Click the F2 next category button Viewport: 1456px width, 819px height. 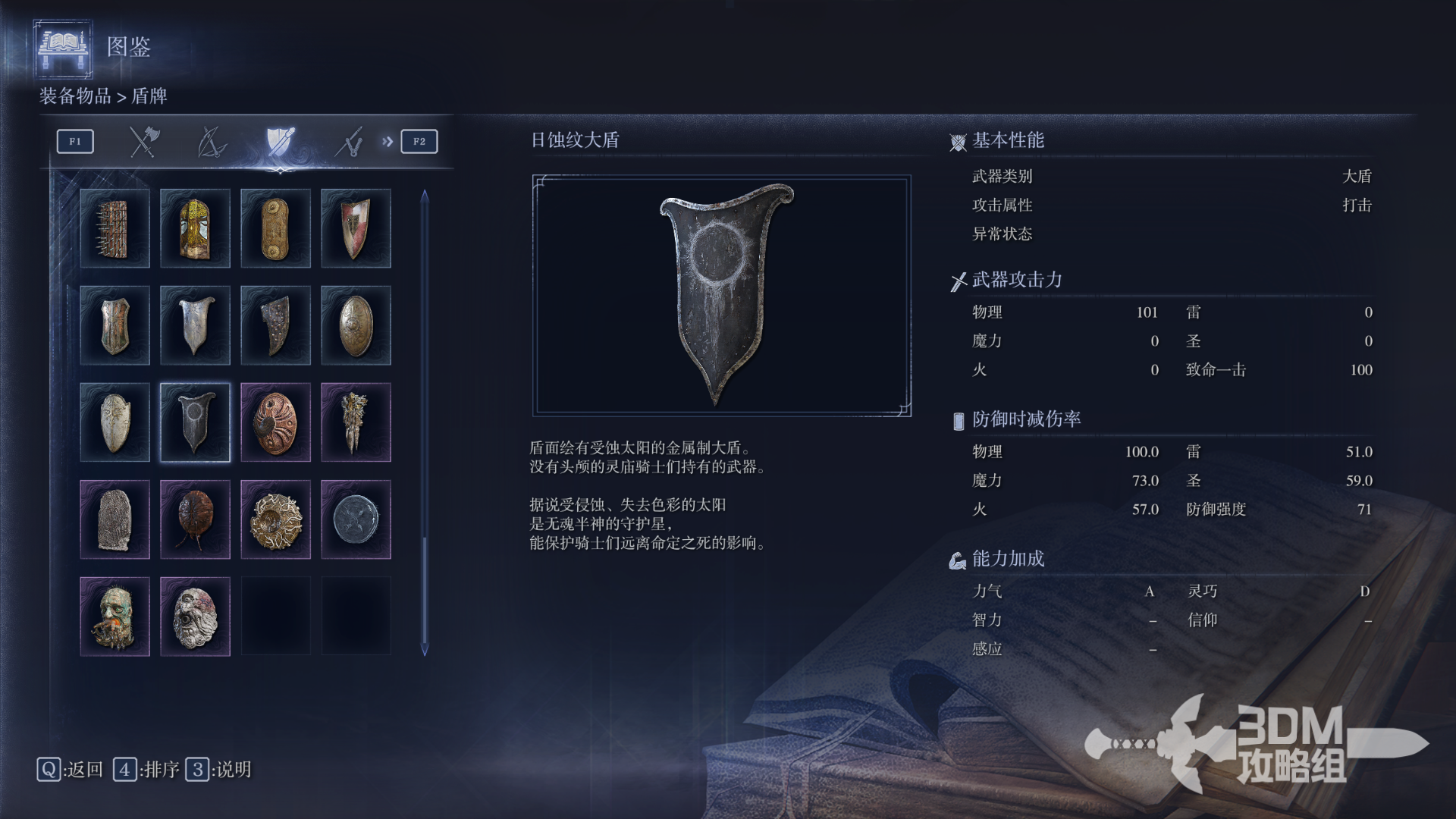(x=419, y=142)
